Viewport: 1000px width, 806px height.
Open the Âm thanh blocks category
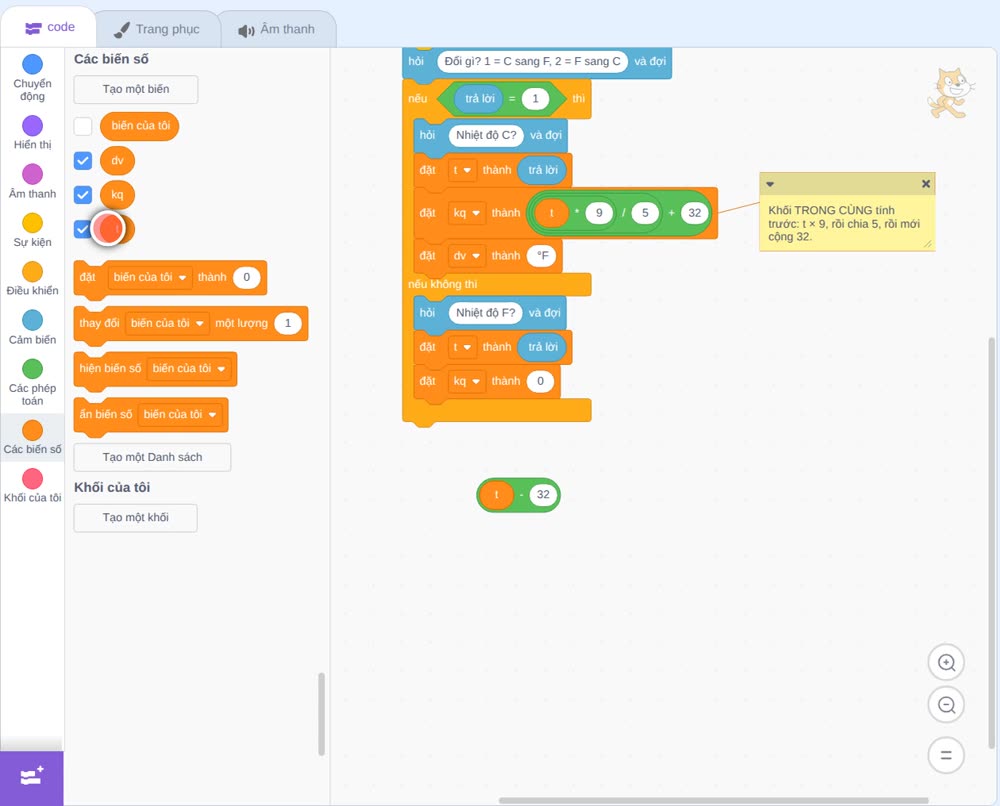[x=32, y=181]
